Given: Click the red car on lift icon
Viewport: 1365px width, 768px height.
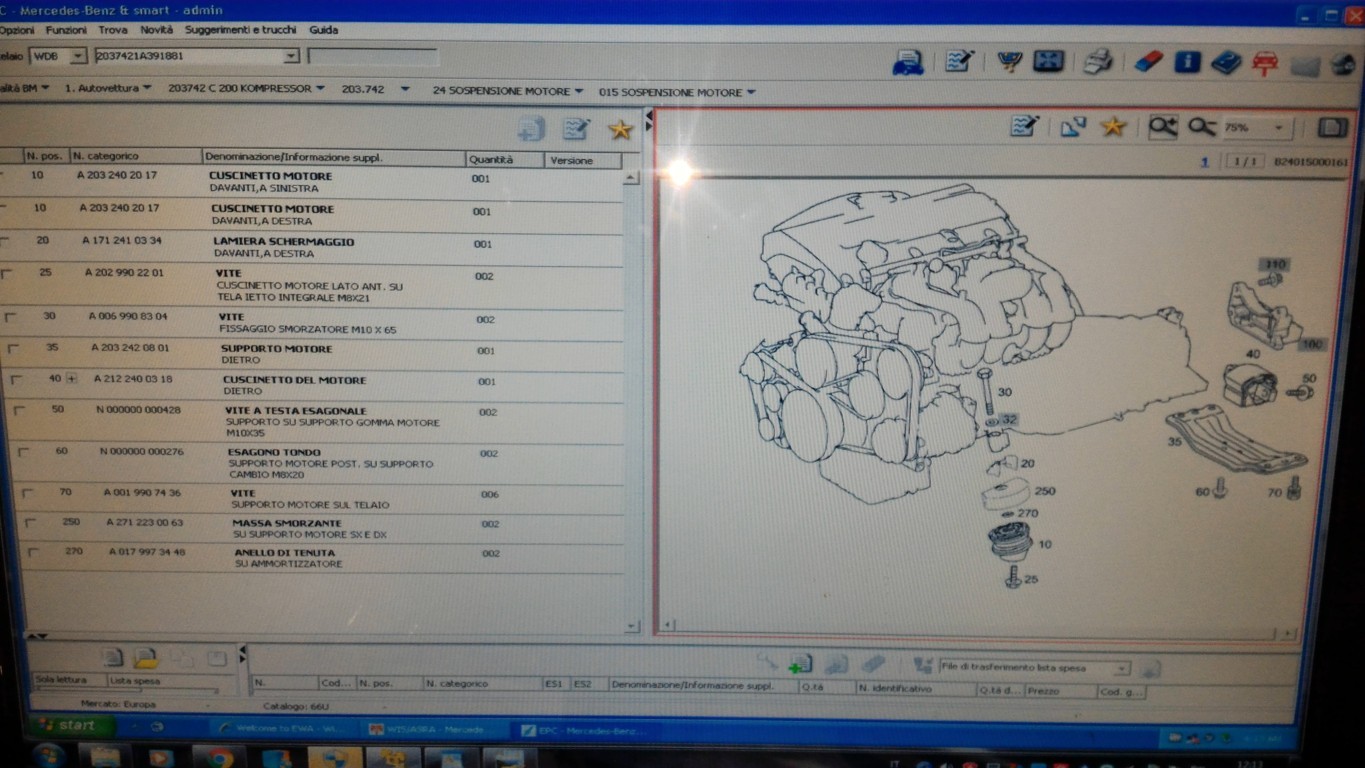Looking at the screenshot, I should click(1265, 63).
